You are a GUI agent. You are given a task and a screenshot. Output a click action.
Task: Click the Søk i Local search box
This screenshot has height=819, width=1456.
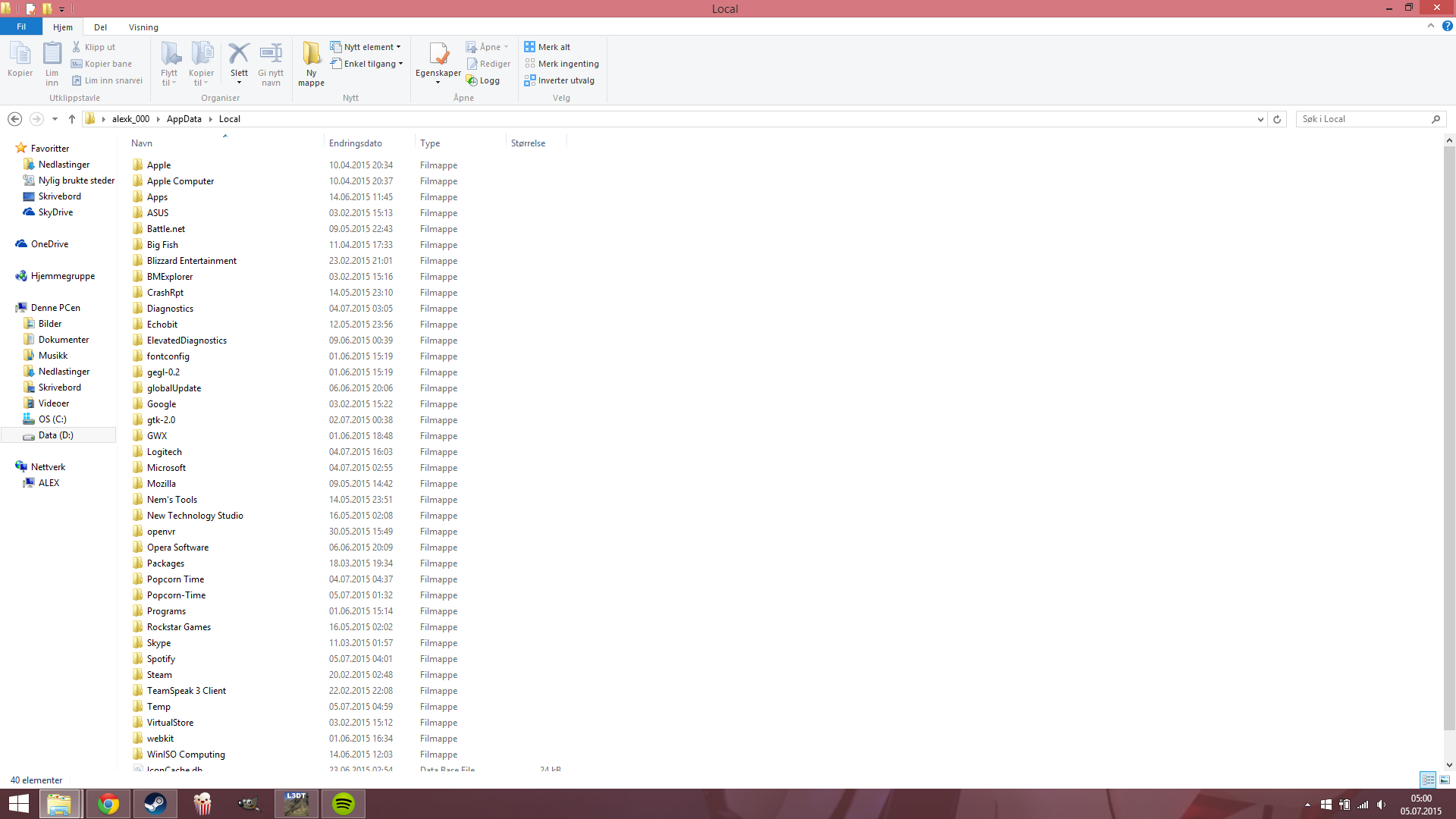(1371, 119)
